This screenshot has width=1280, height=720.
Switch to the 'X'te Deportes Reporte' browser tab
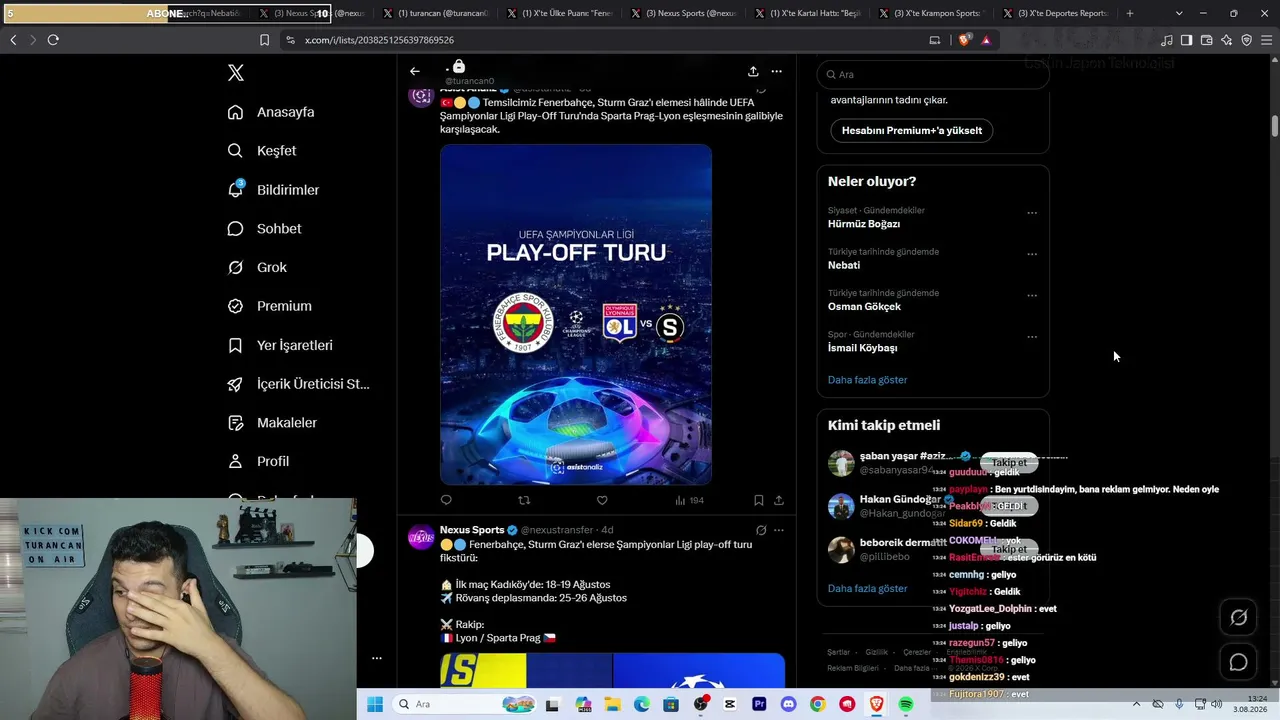[x=1056, y=14]
